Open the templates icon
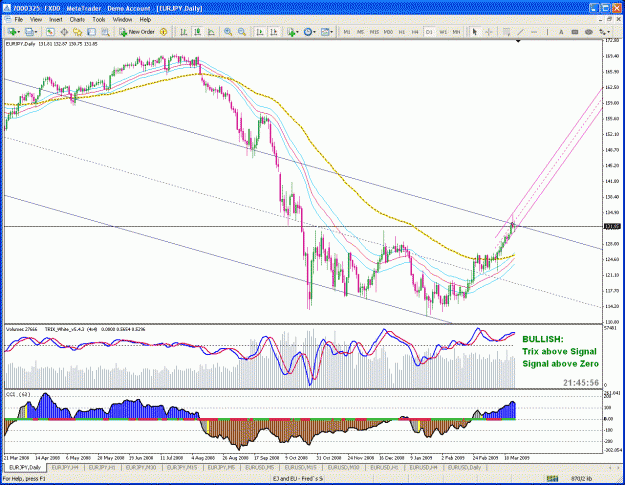This screenshot has height=485, width=625. point(325,32)
